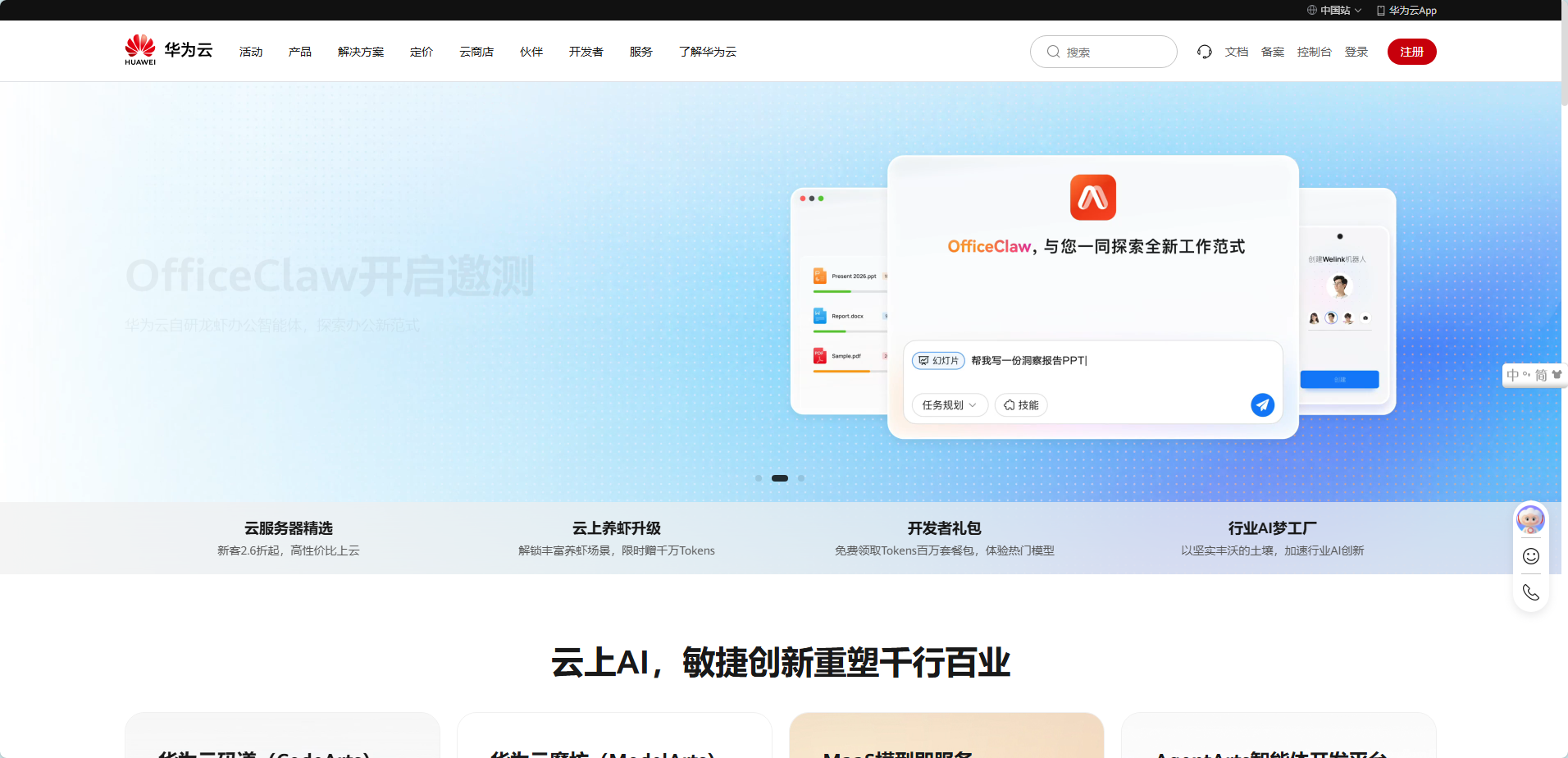1568x758 pixels.
Task: Click the blue button in Welink card
Action: (1339, 380)
